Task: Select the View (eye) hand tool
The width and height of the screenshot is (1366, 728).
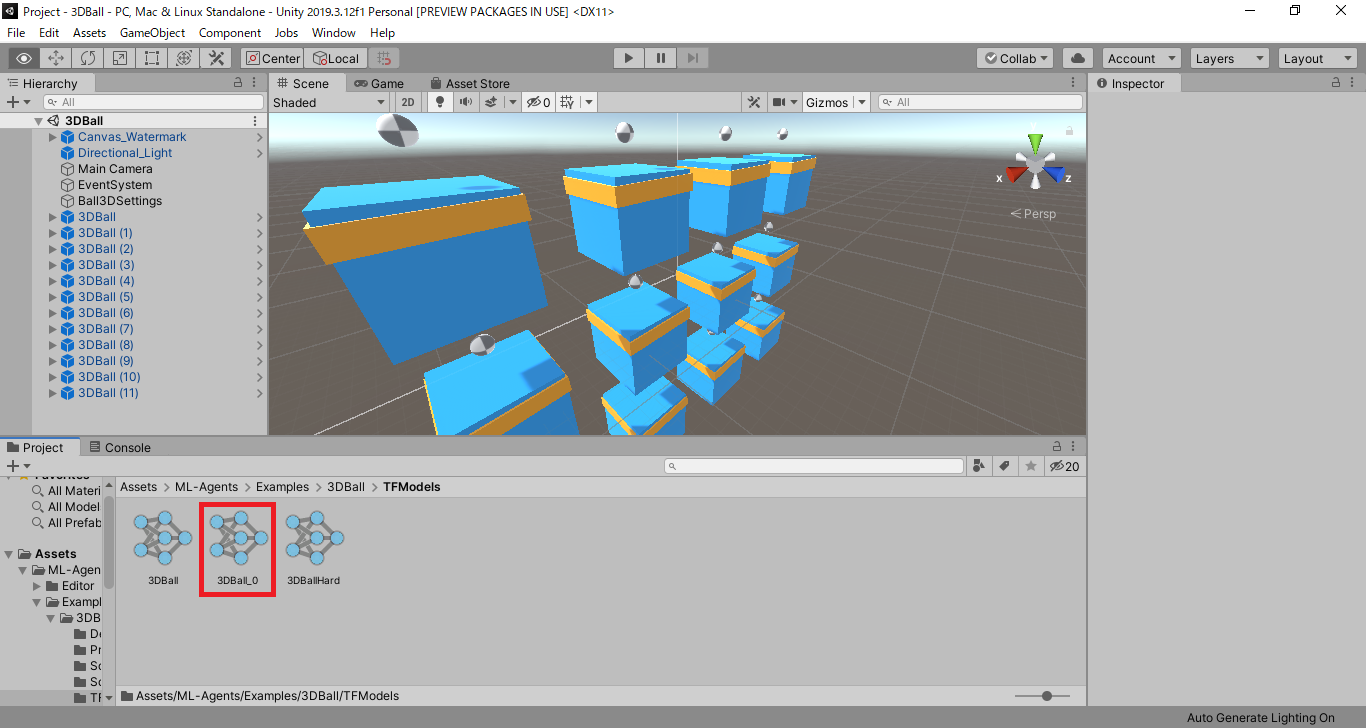Action: [x=24, y=58]
